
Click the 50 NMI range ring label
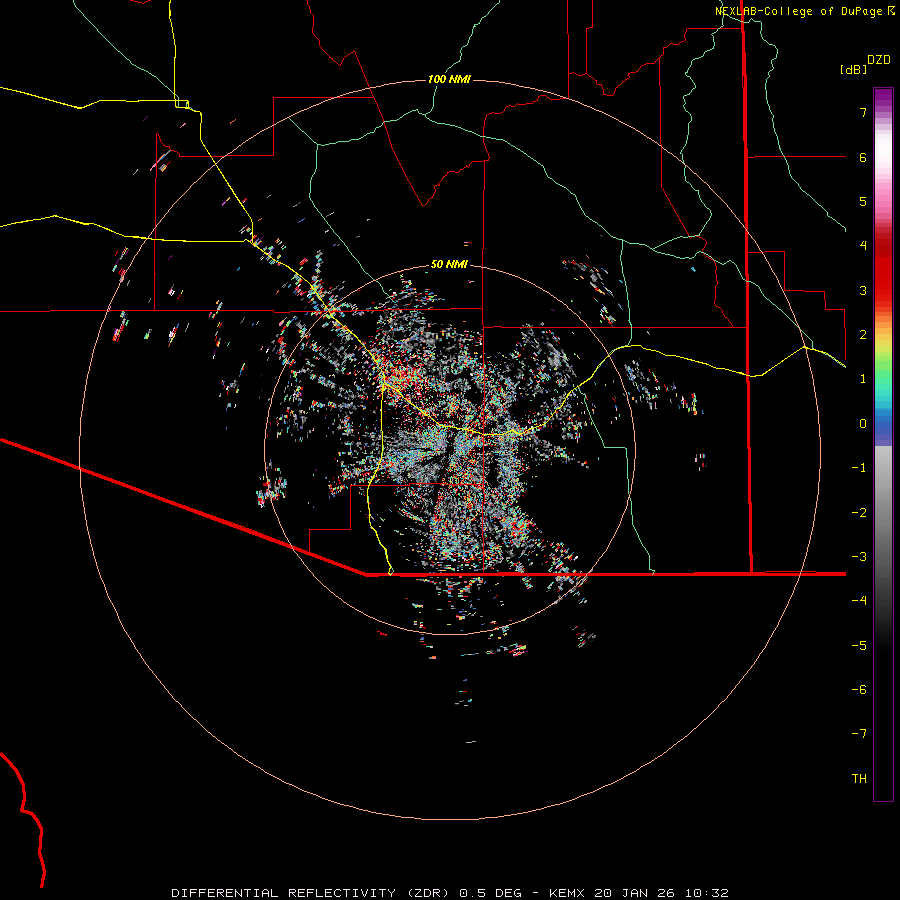pos(449,264)
